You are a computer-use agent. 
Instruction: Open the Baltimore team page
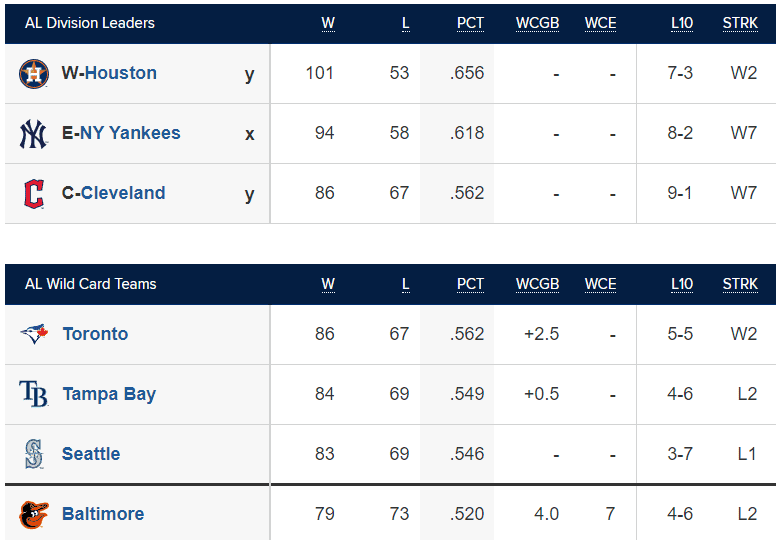[x=103, y=514]
